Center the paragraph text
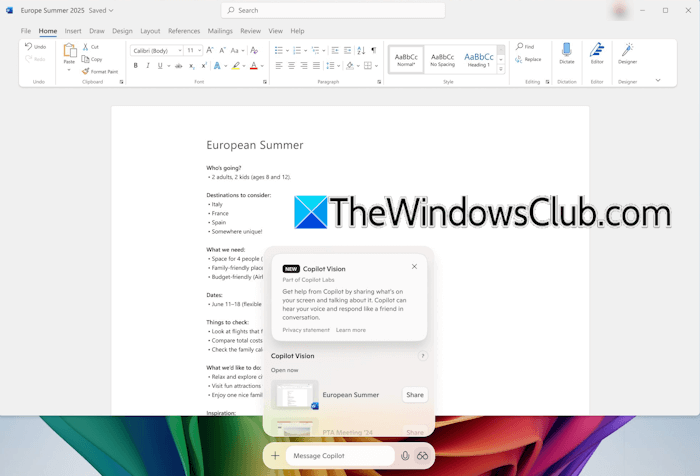The height and width of the screenshot is (476, 700). pyautogui.click(x=291, y=66)
